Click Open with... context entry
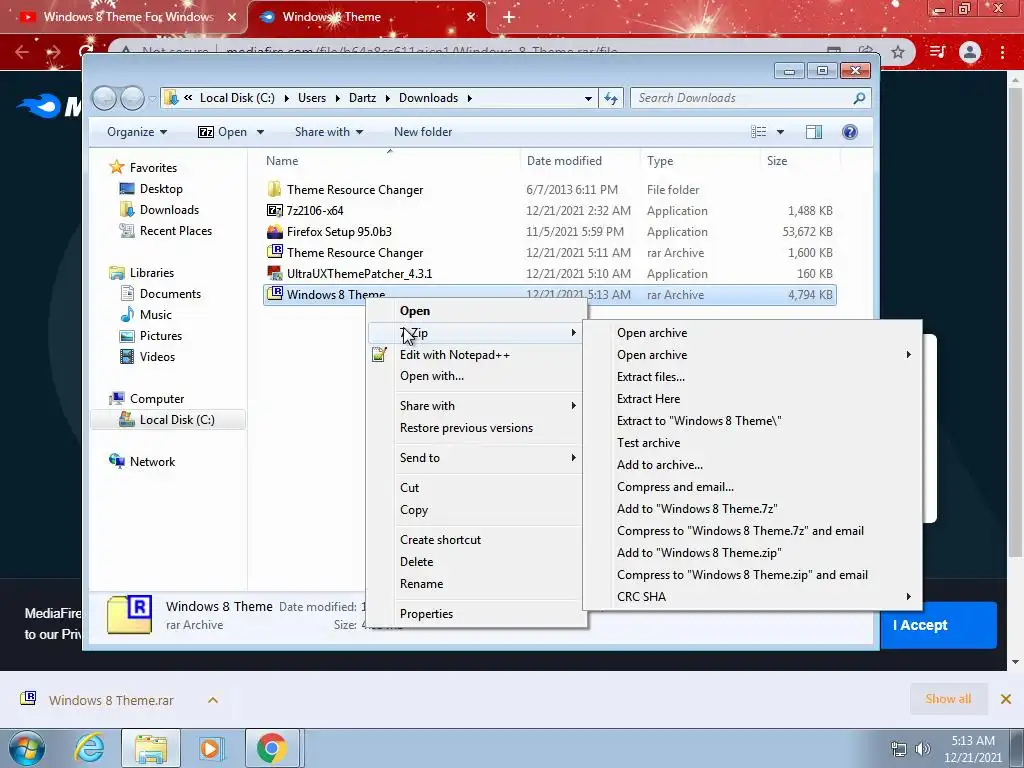This screenshot has height=768, width=1024. pyautogui.click(x=432, y=376)
